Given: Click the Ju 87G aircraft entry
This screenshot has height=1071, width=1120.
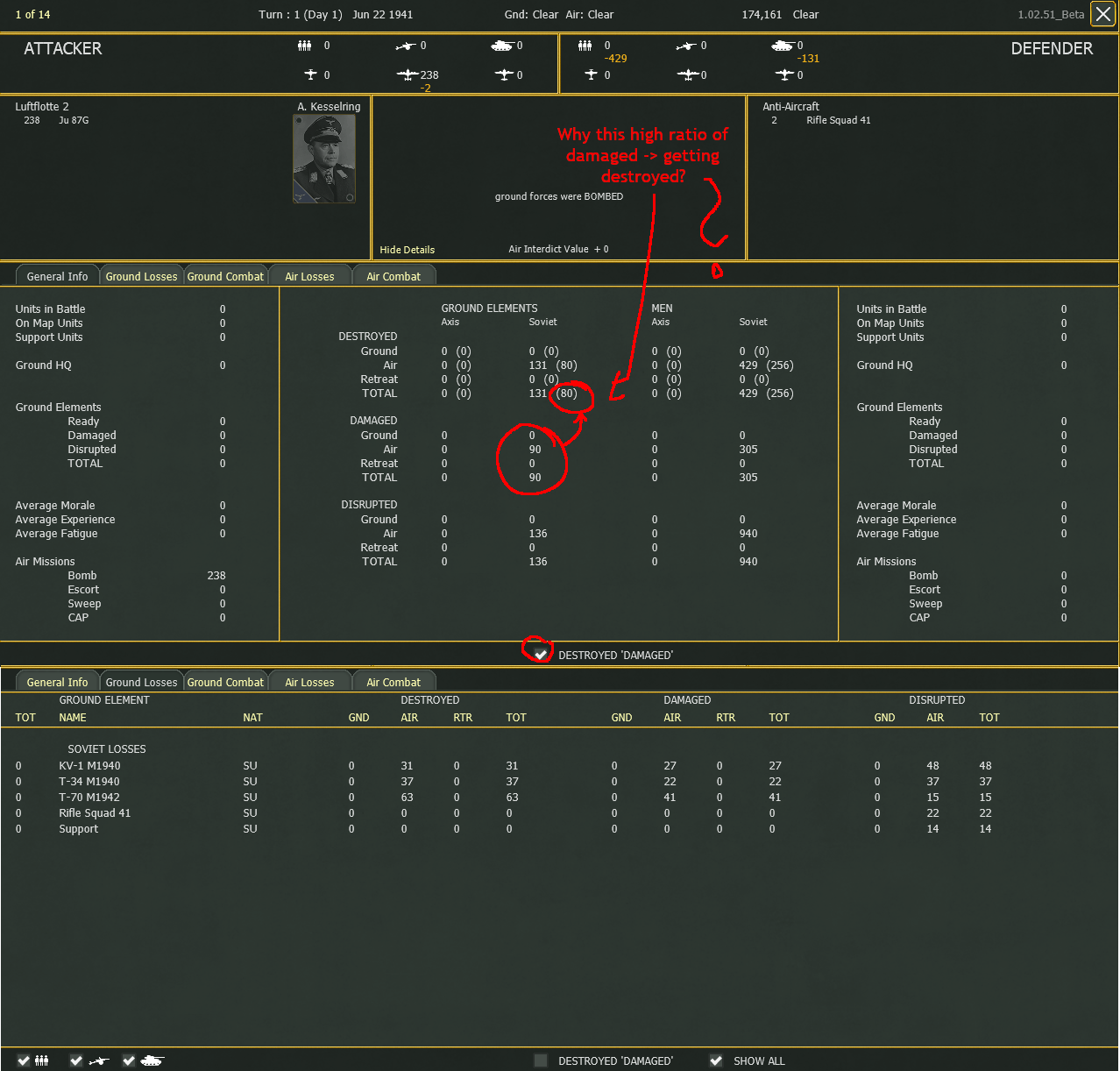Looking at the screenshot, I should click(74, 120).
